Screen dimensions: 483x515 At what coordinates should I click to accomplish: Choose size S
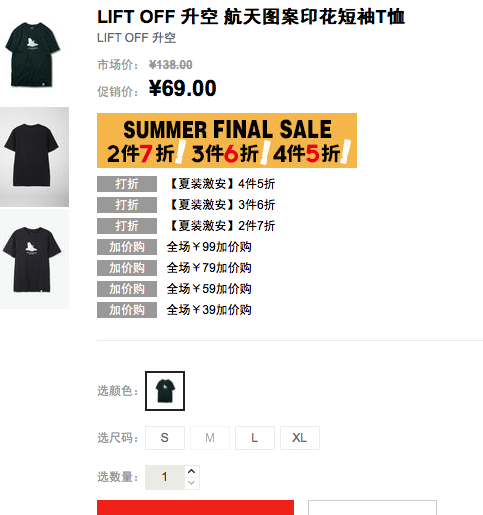[x=165, y=438]
